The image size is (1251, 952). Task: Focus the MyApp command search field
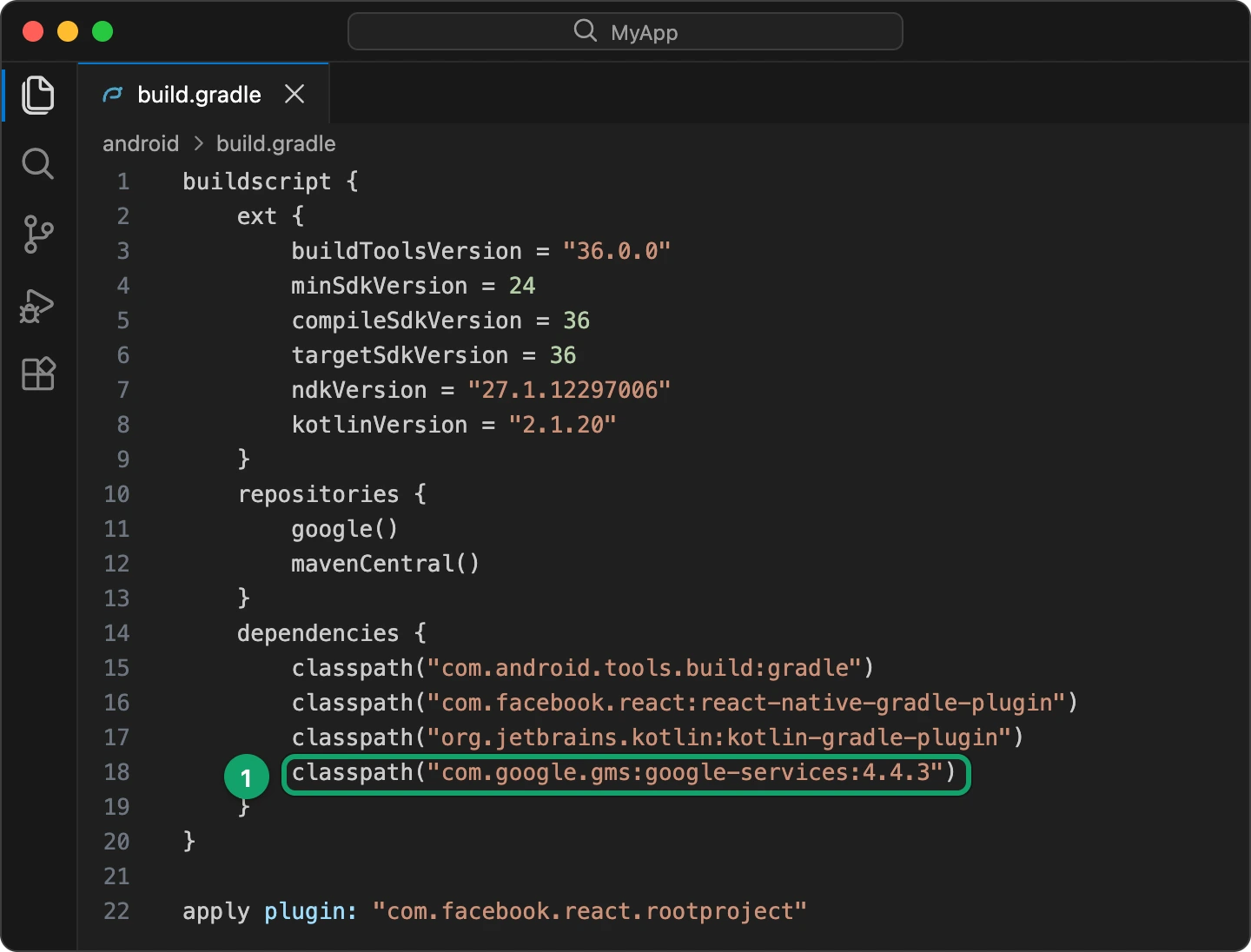625,31
